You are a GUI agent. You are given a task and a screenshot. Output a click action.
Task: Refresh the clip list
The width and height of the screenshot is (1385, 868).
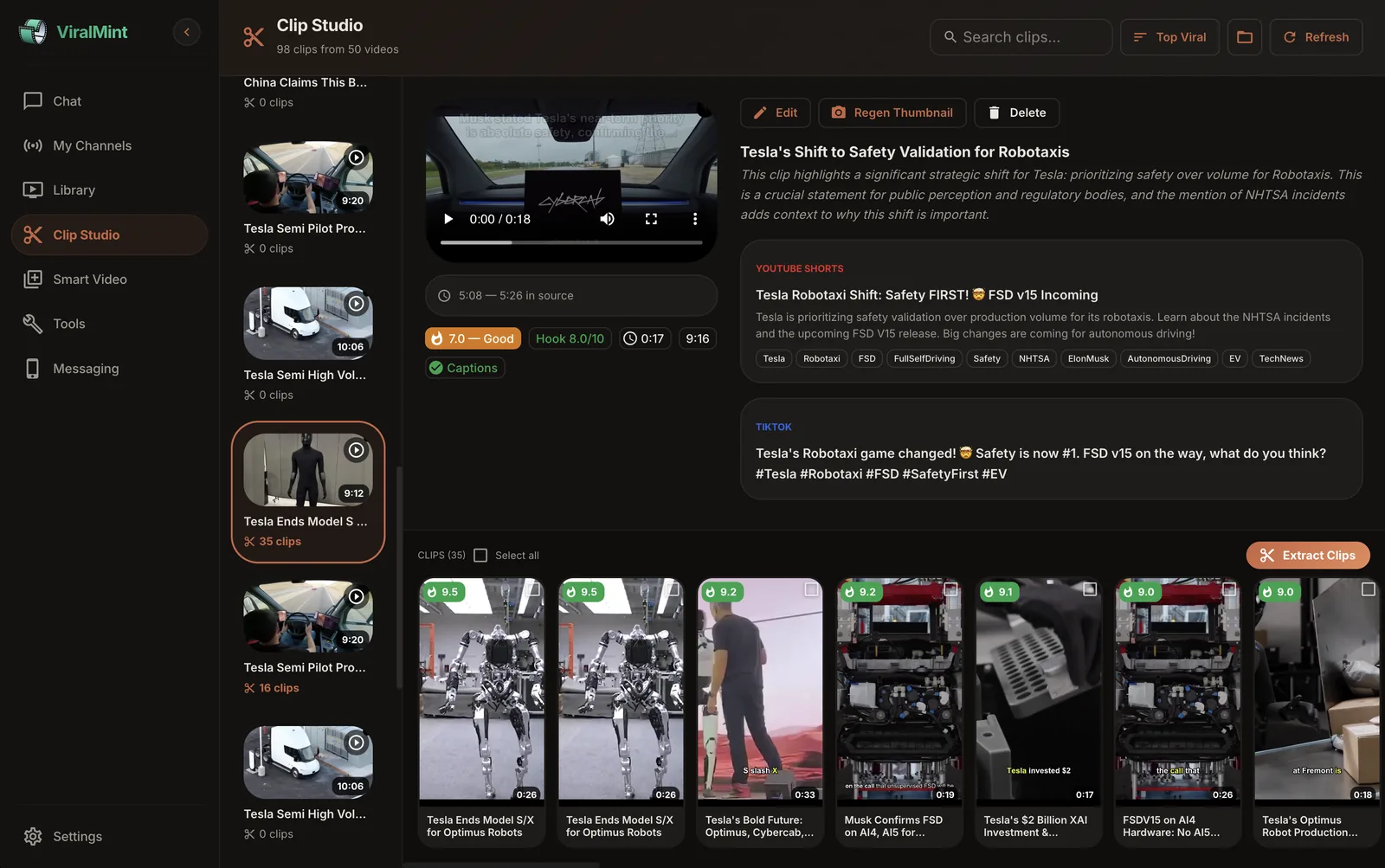[1316, 37]
